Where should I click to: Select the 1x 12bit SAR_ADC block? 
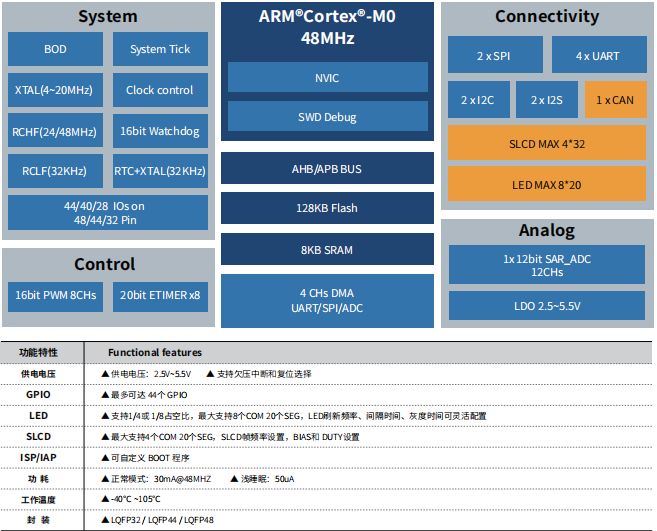(547, 264)
